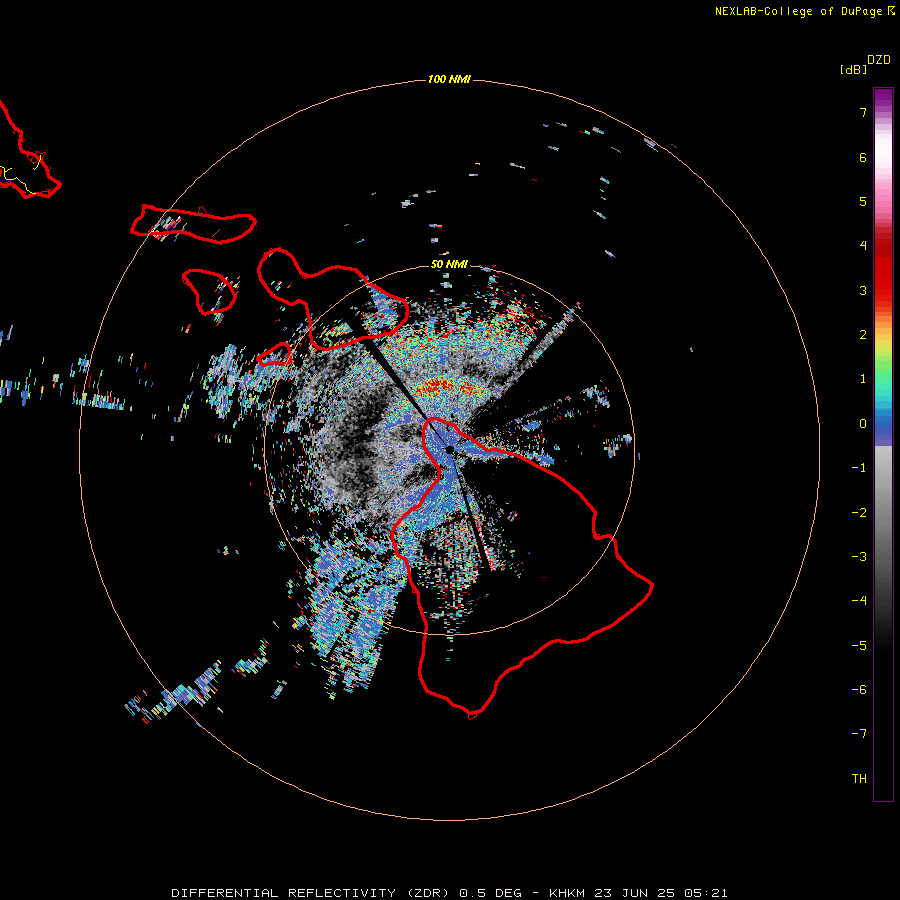900x900 pixels.
Task: Click the -6 label on color scale
Action: pos(859,689)
